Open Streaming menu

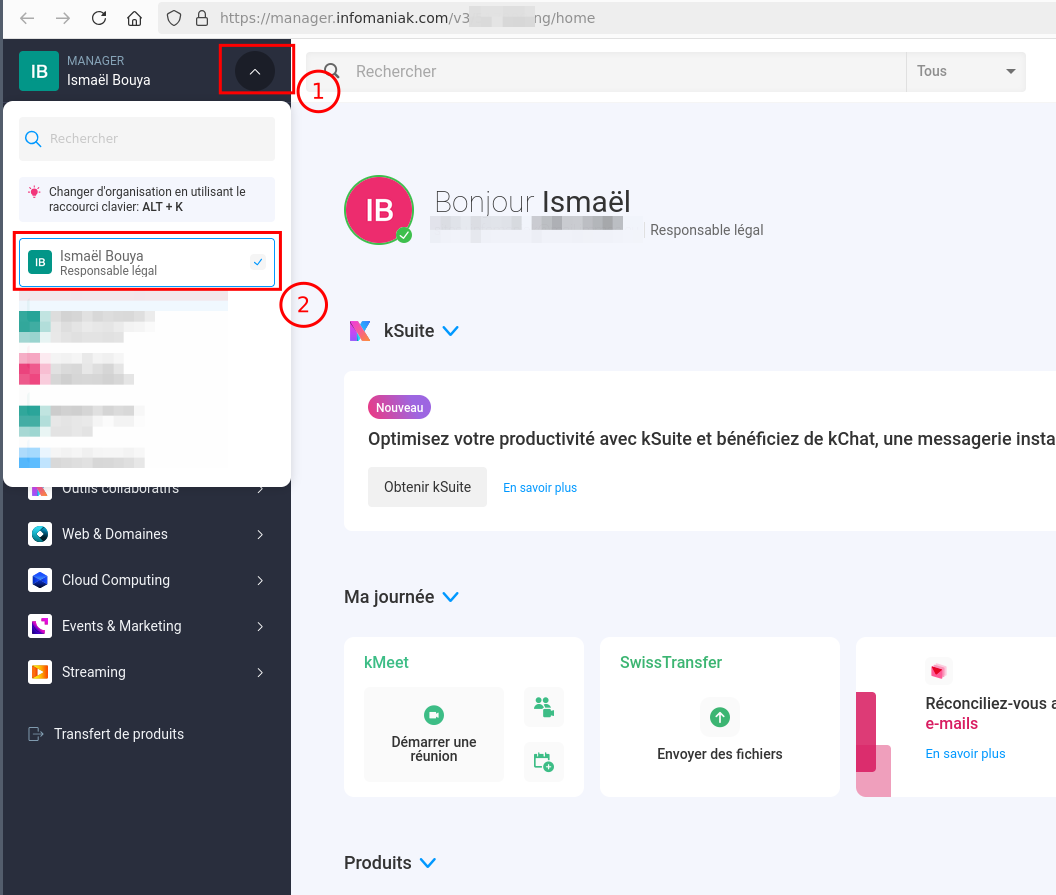point(147,672)
